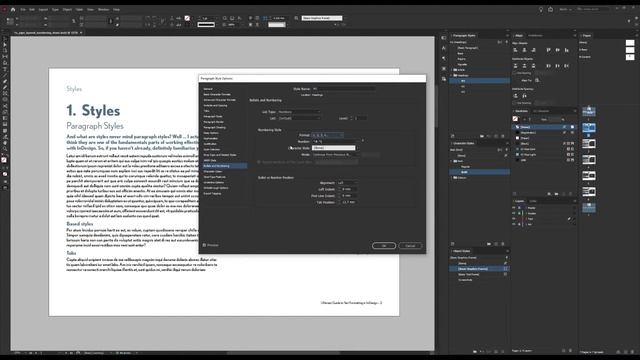Click Distribute Vertical Centers in the Align panel
Screen dimensions: 640x360
point(524,65)
